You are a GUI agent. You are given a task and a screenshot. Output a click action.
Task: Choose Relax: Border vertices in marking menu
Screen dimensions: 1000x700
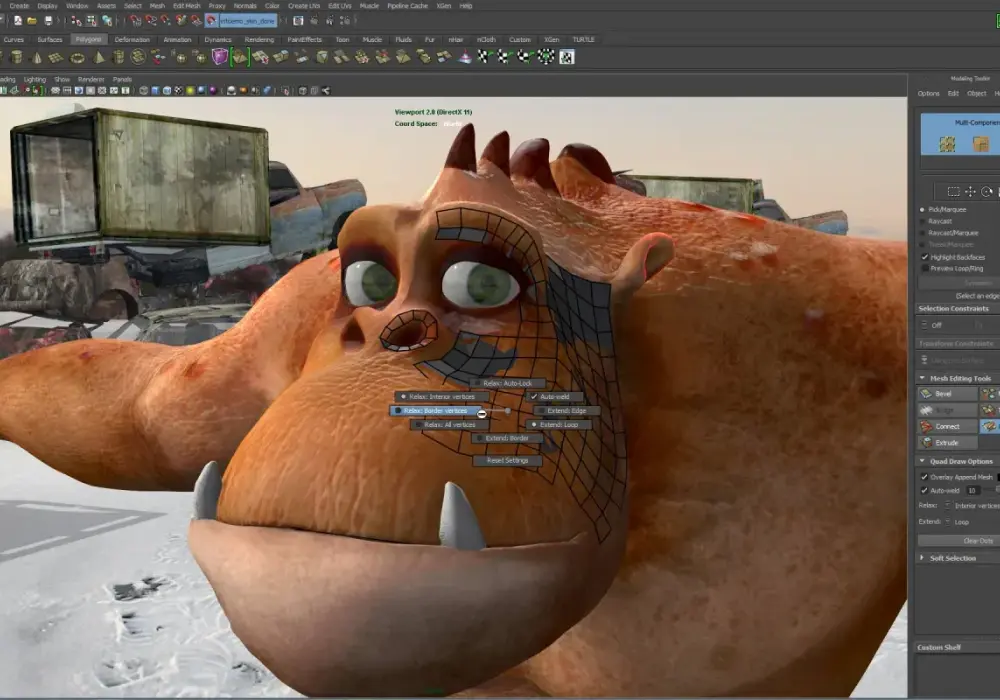(435, 411)
